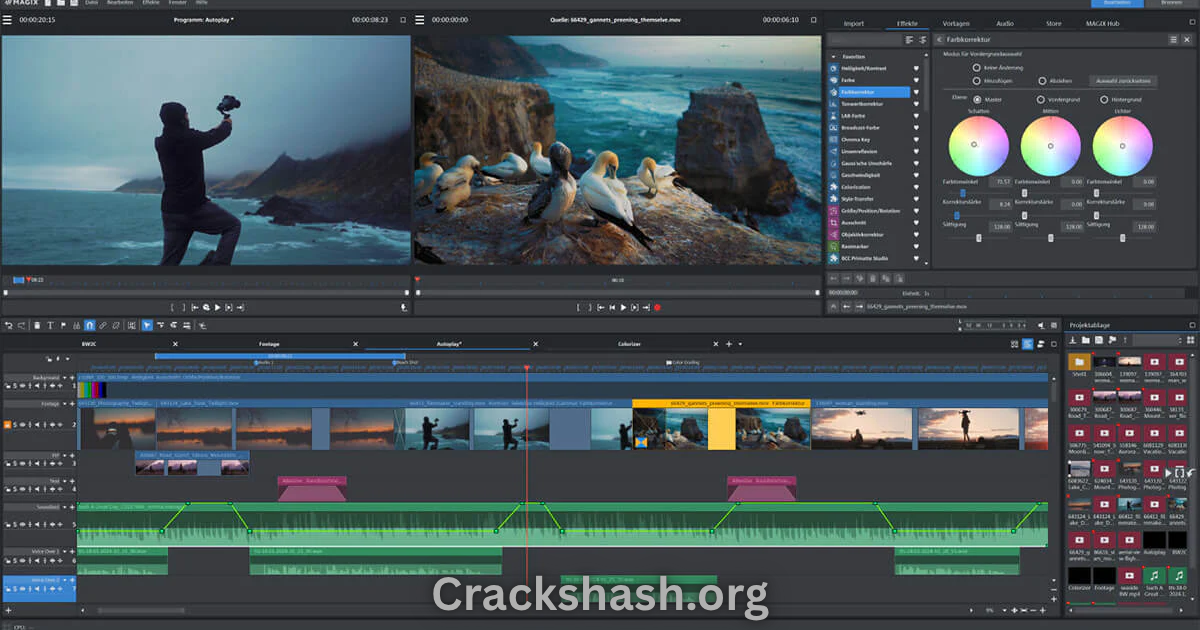Click the Shot1 folder in Projektablage

tap(1079, 365)
